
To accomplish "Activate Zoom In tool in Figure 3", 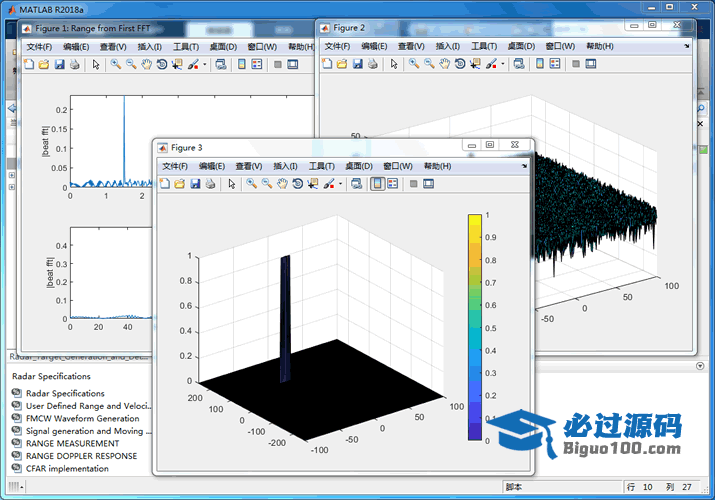I will coord(251,184).
